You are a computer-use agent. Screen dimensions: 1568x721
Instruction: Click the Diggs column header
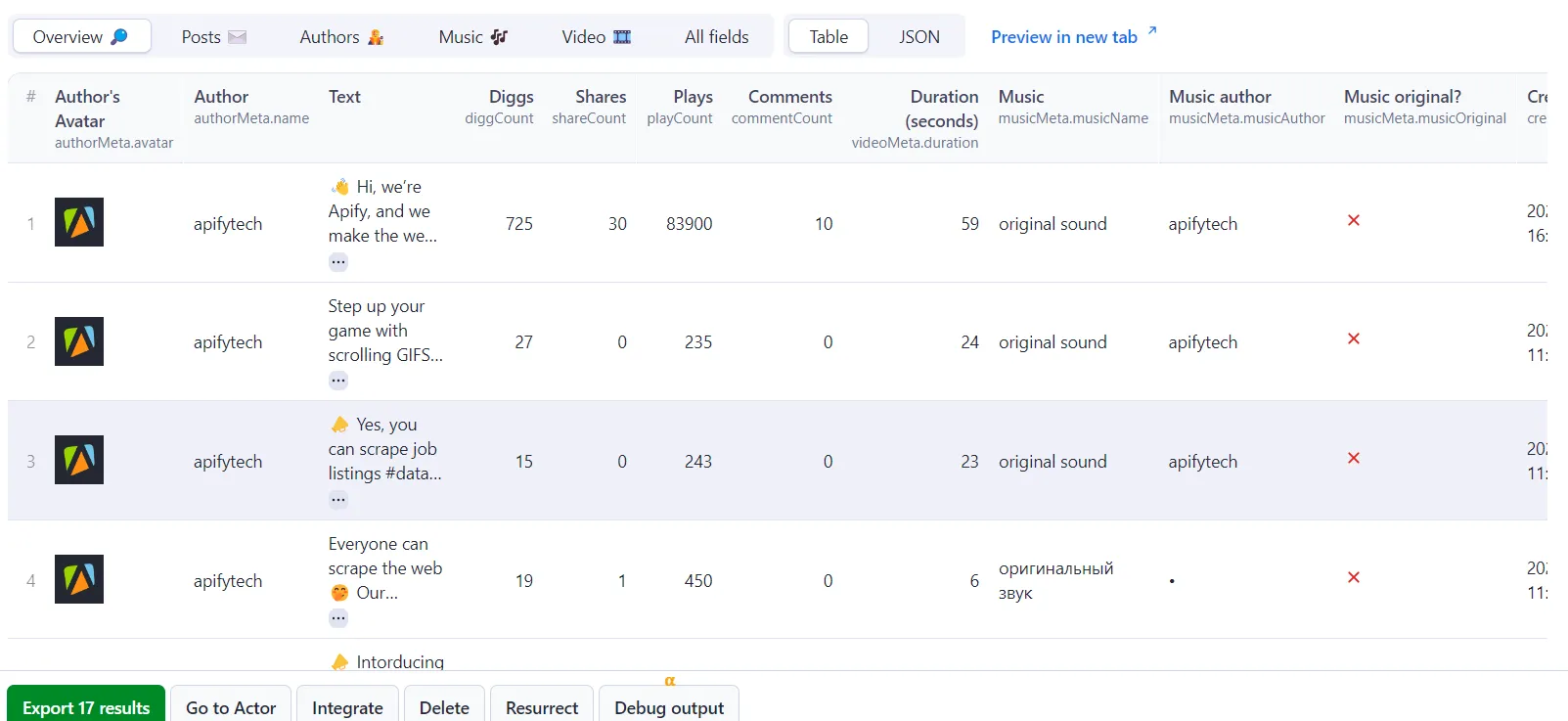click(499, 107)
